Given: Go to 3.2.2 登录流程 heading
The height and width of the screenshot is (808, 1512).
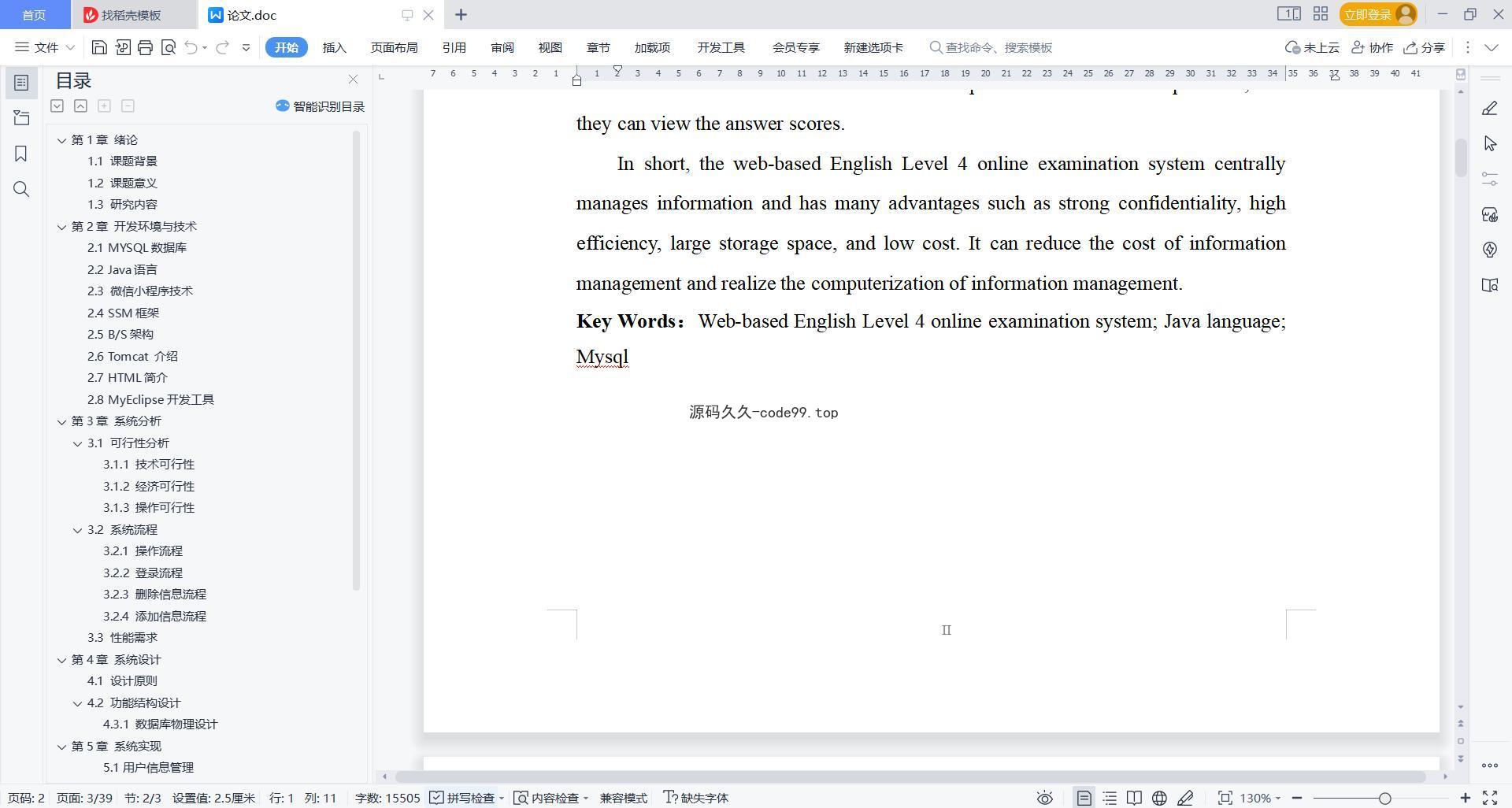Looking at the screenshot, I should (x=143, y=573).
